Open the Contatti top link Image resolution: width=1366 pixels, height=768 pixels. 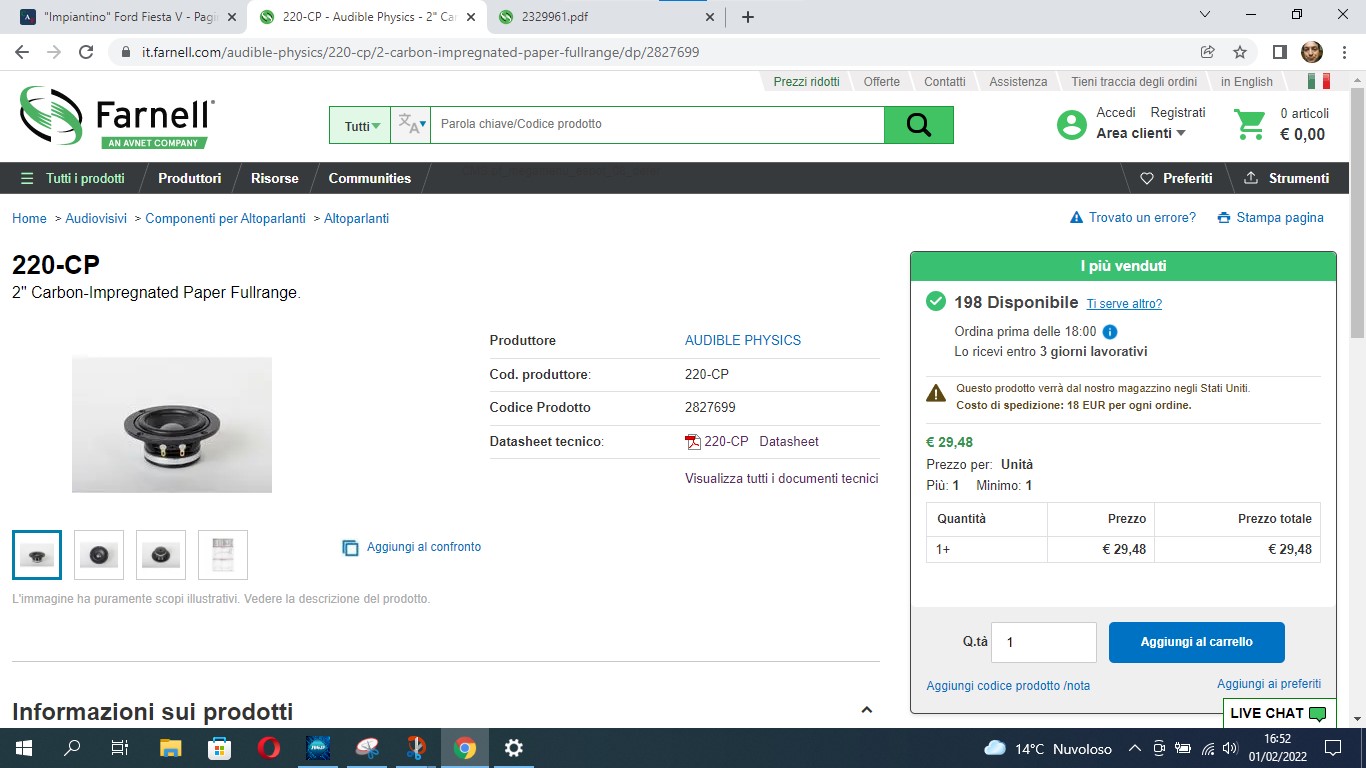click(x=945, y=82)
